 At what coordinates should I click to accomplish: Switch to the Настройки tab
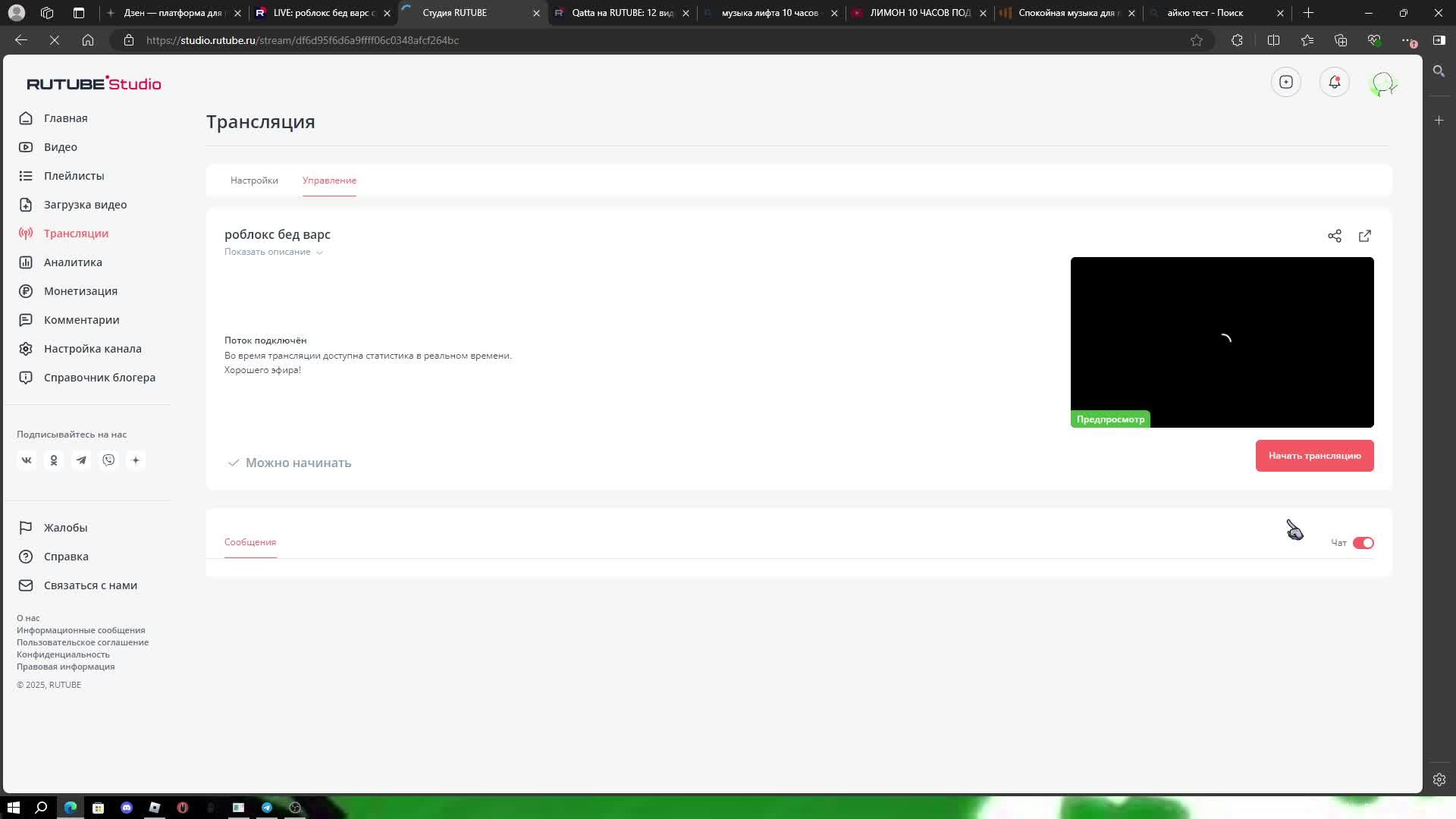click(x=254, y=180)
